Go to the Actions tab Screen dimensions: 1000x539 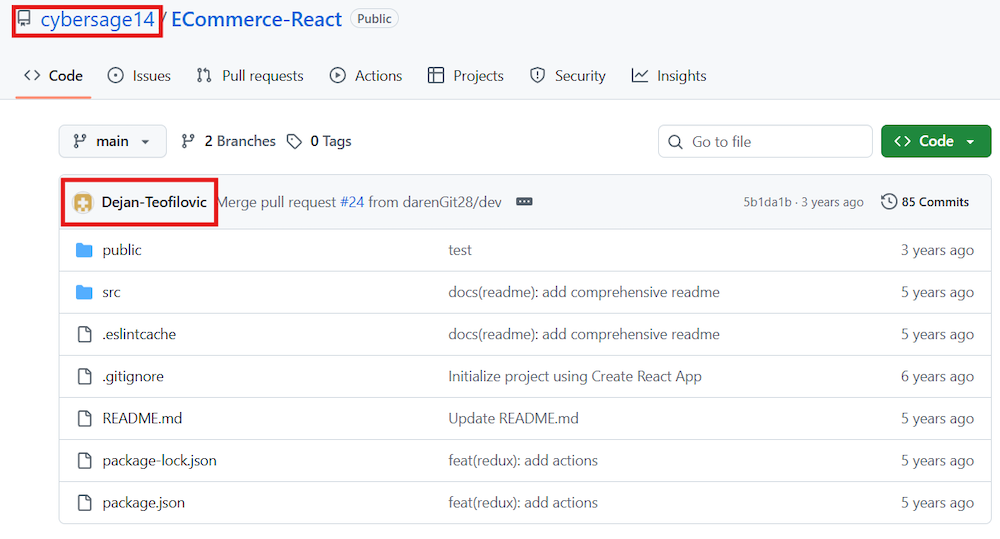pos(365,76)
